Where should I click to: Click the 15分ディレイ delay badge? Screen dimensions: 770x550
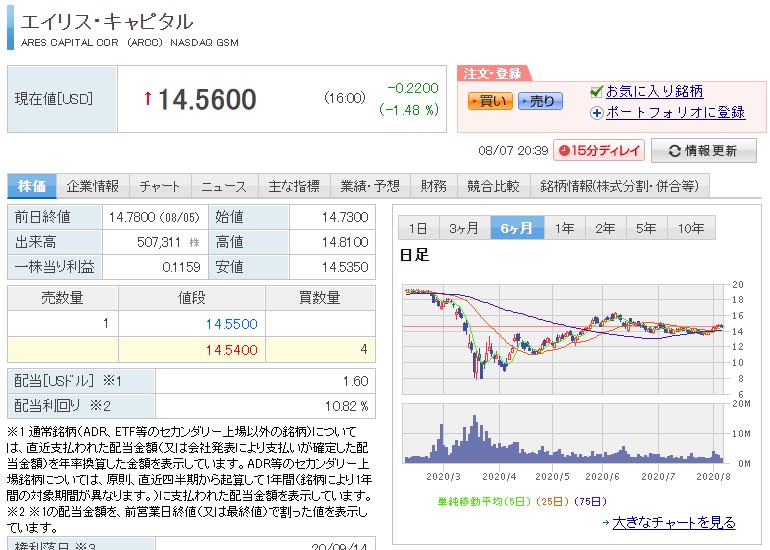599,150
